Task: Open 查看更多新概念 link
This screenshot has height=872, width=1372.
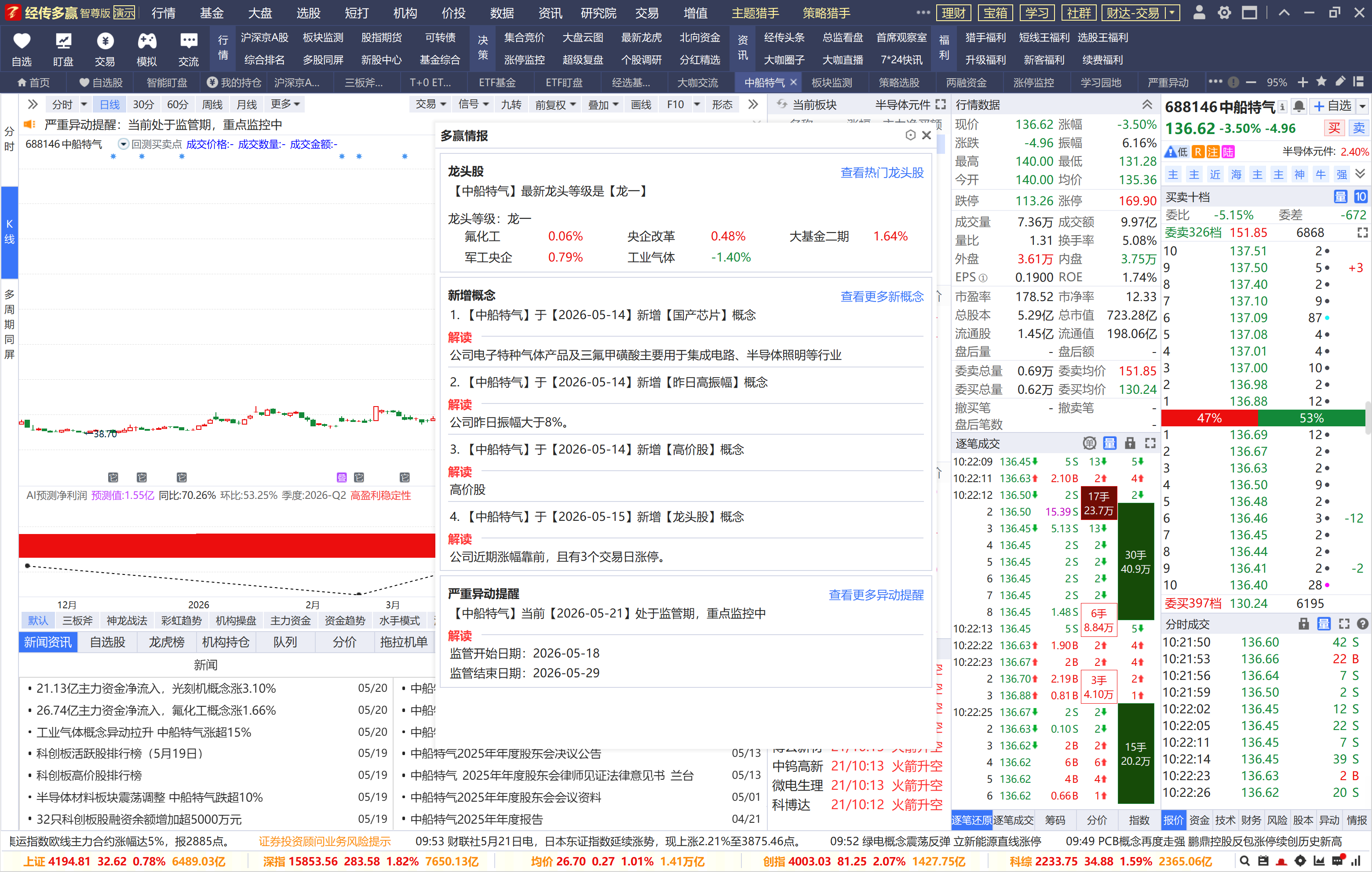Action: [x=882, y=296]
